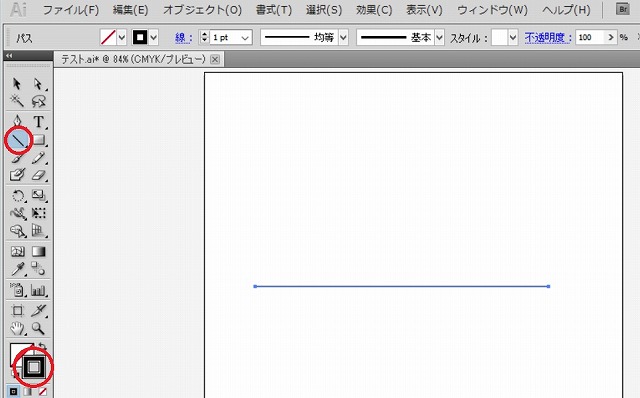Expand the 基本 brush definition dropdown
Viewport: 640px width, 398px height.
tap(439, 38)
